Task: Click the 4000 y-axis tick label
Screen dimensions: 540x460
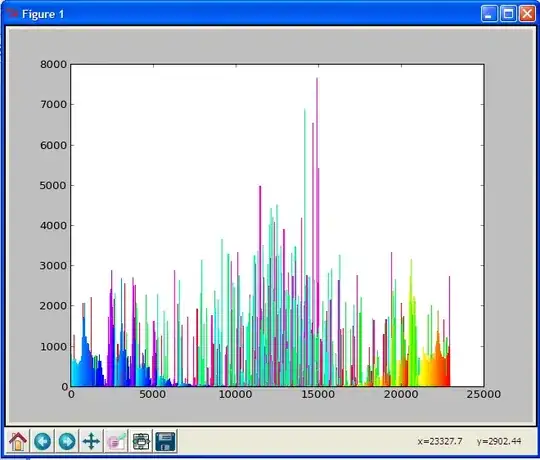Action: (x=53, y=226)
